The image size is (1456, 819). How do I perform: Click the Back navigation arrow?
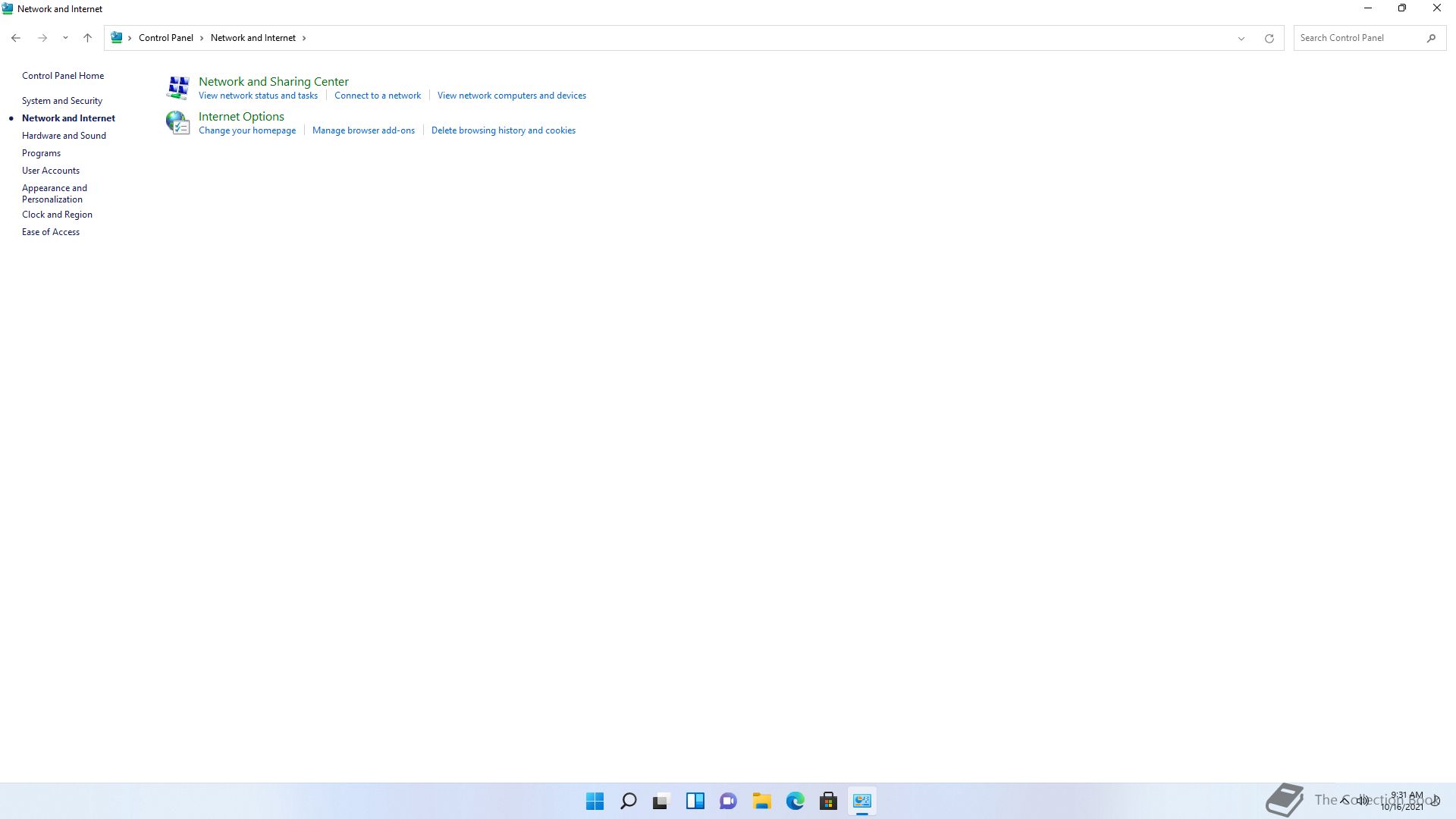16,38
